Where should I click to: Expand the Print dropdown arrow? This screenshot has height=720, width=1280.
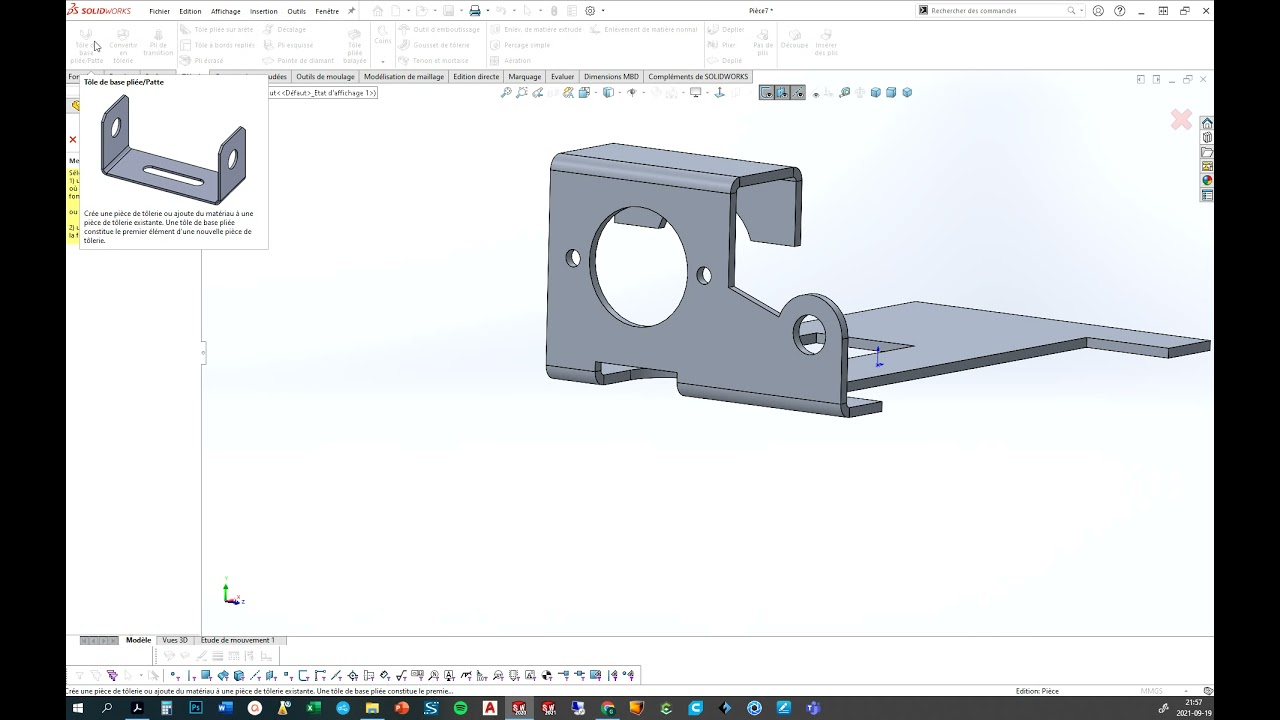[488, 11]
